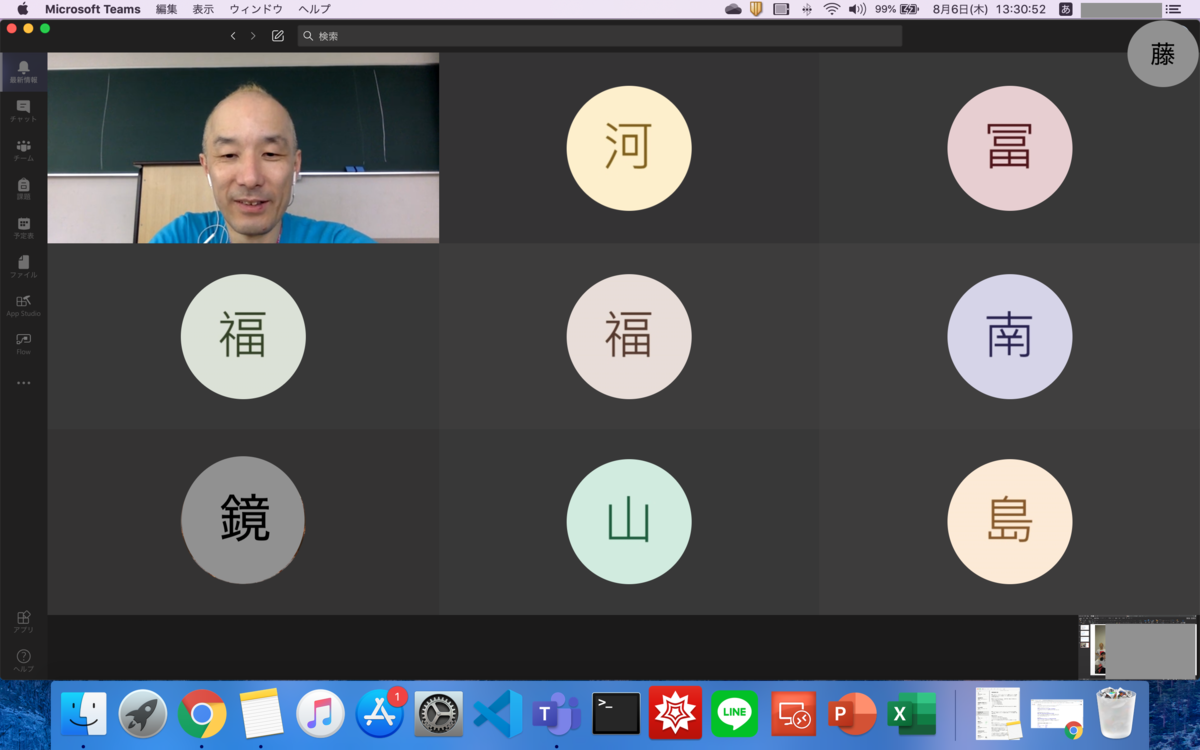Go to the チーム teams section

coord(23,150)
